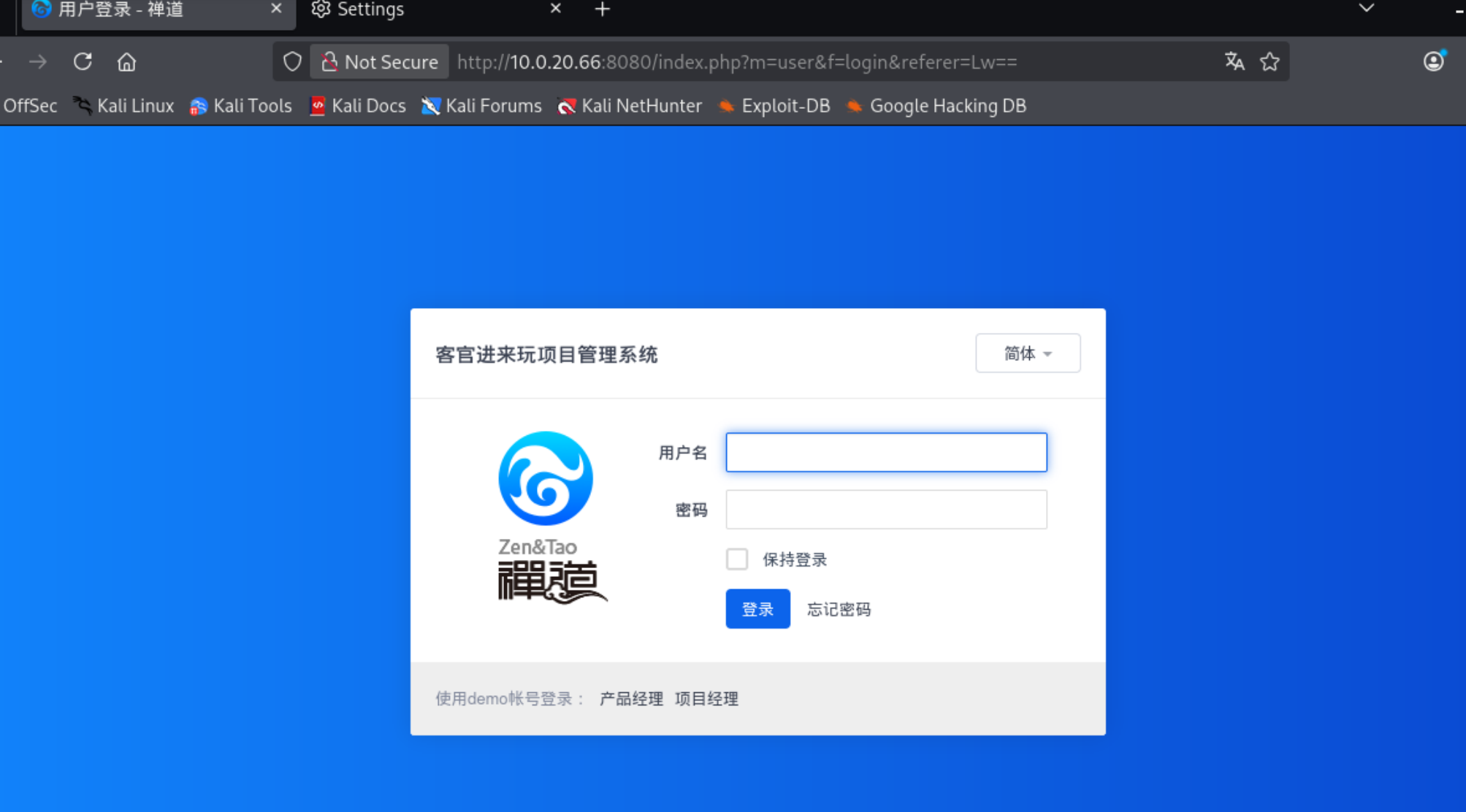Open a new tab with plus icon
This screenshot has width=1466, height=812.
[x=602, y=9]
